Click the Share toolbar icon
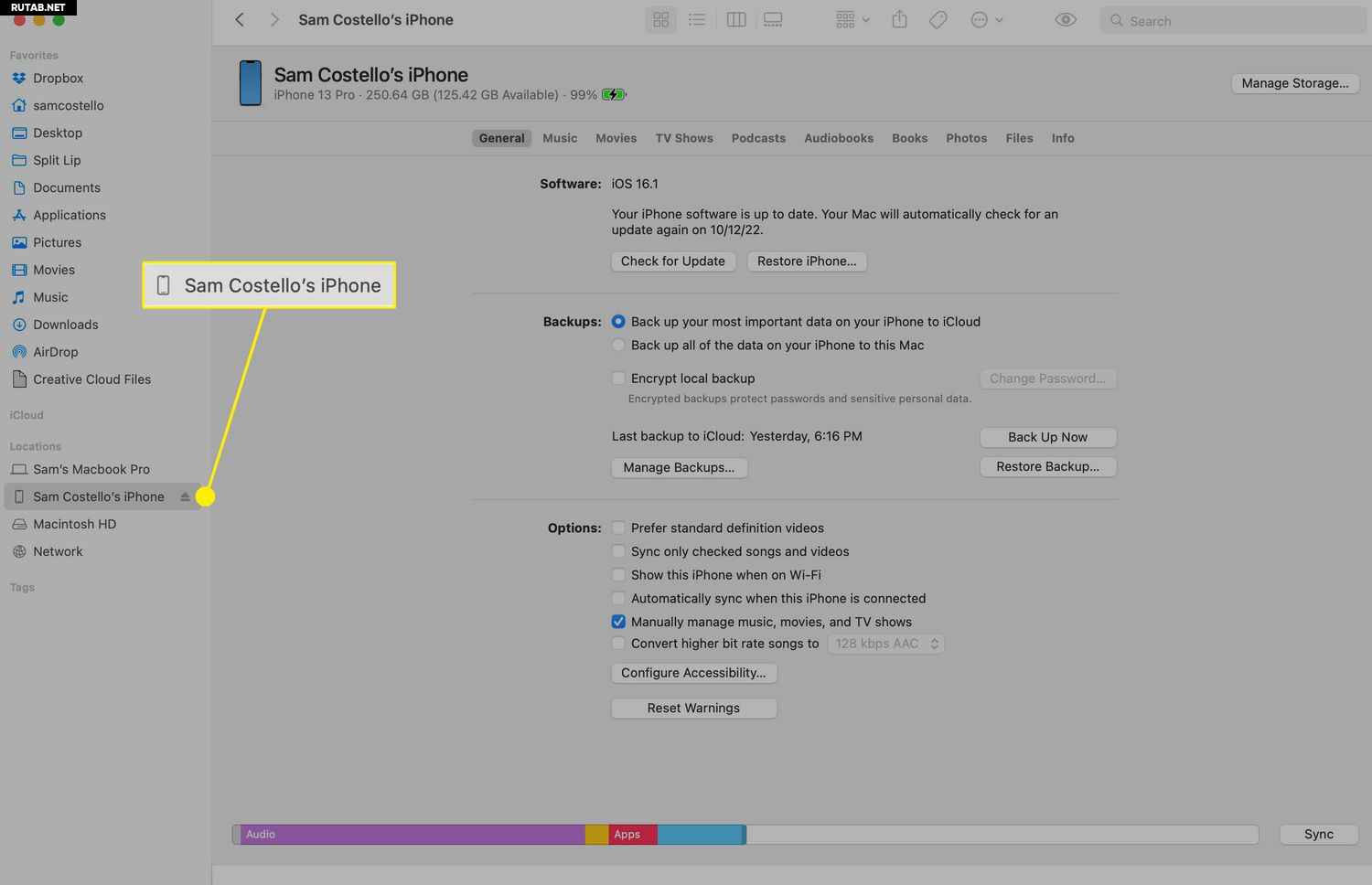 tap(900, 19)
